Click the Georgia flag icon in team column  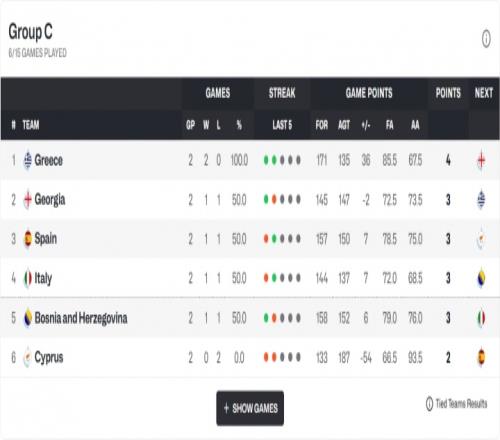pyautogui.click(x=28, y=200)
